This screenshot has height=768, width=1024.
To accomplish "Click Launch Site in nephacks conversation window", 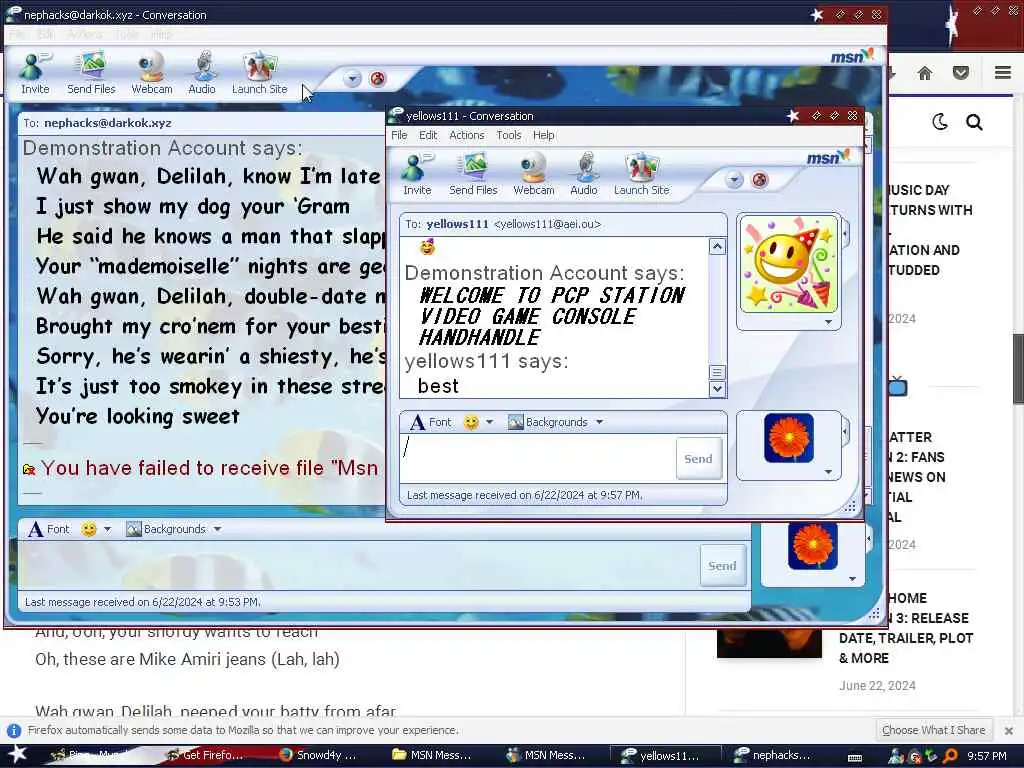I will tap(259, 72).
